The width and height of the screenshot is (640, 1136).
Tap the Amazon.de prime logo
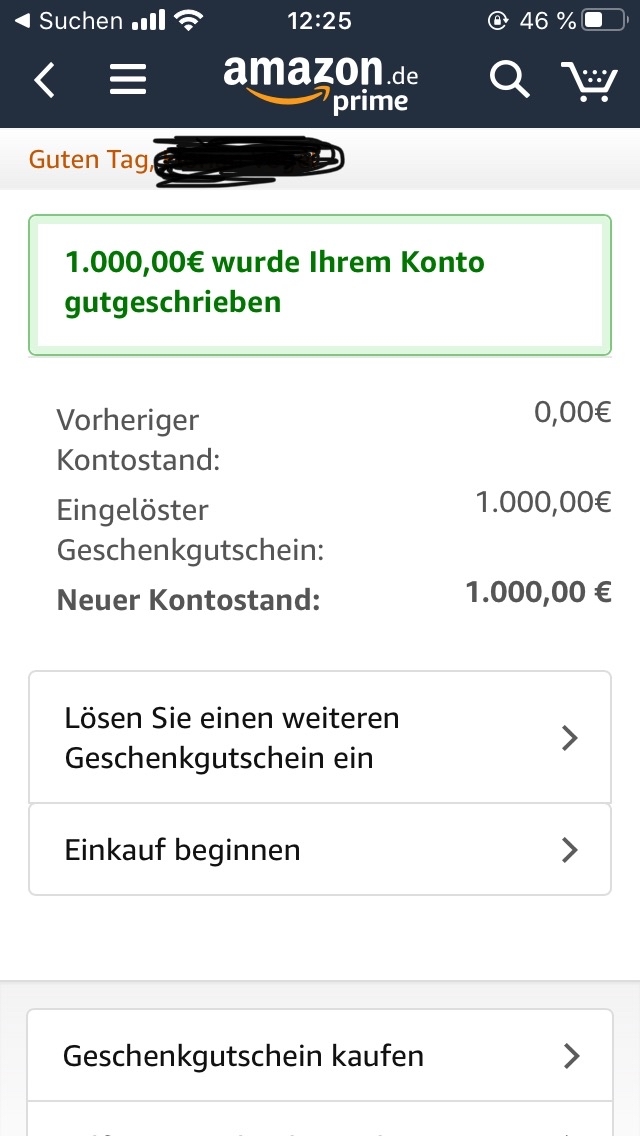[320, 82]
